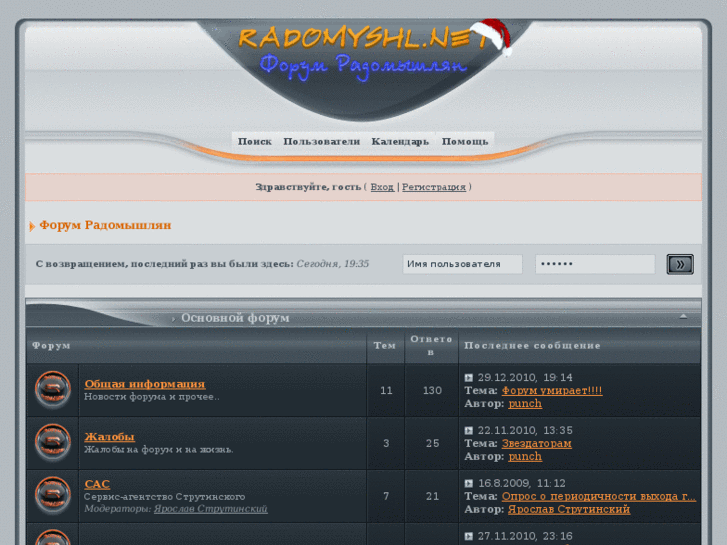Open the Поиск menu item
Screen dimensions: 727x545
coord(254,141)
